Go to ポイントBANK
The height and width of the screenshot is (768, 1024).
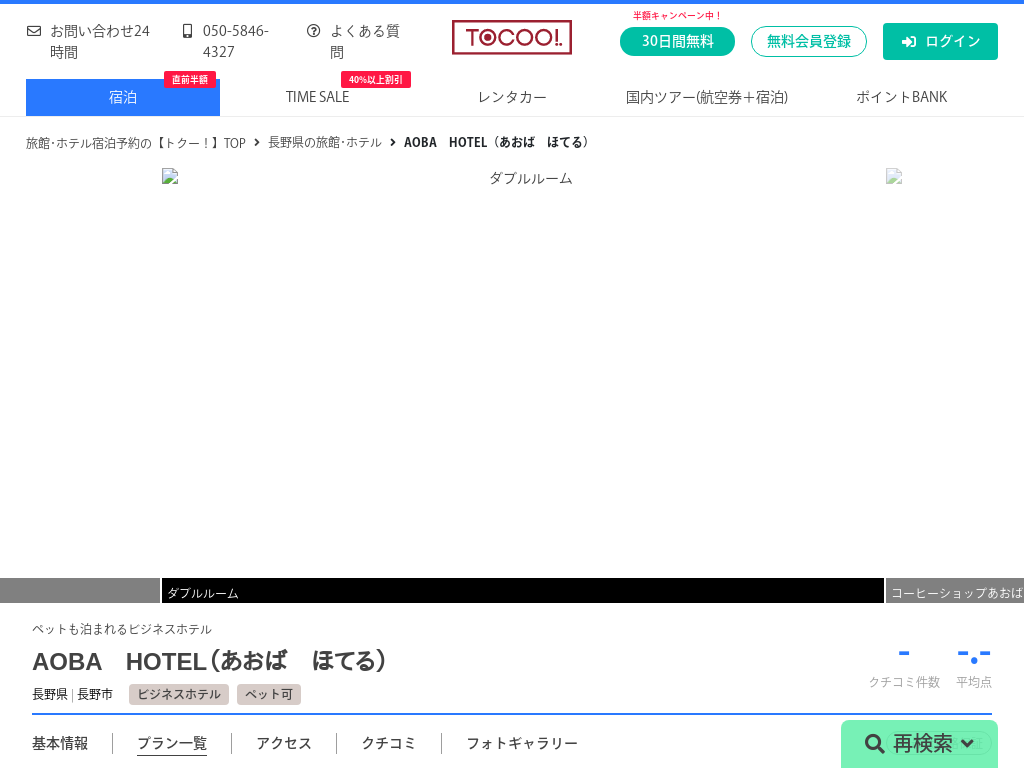point(901,97)
